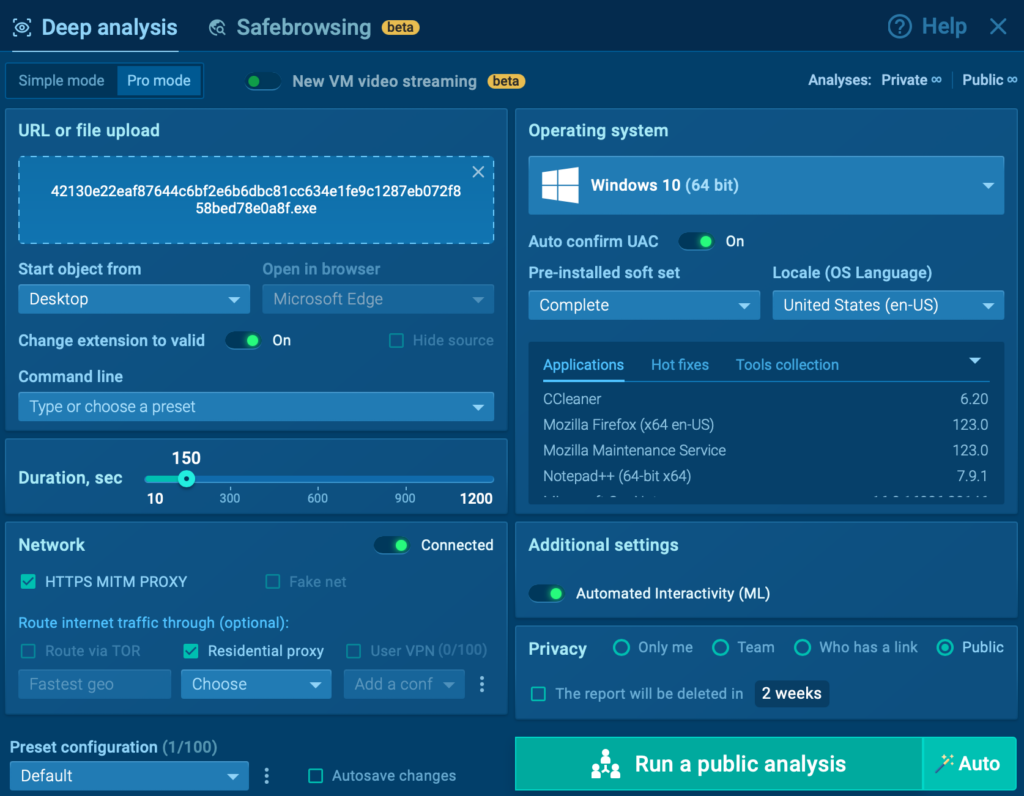Open the Pre-installed soft set dropdown
Image resolution: width=1024 pixels, height=796 pixels.
[x=644, y=305]
